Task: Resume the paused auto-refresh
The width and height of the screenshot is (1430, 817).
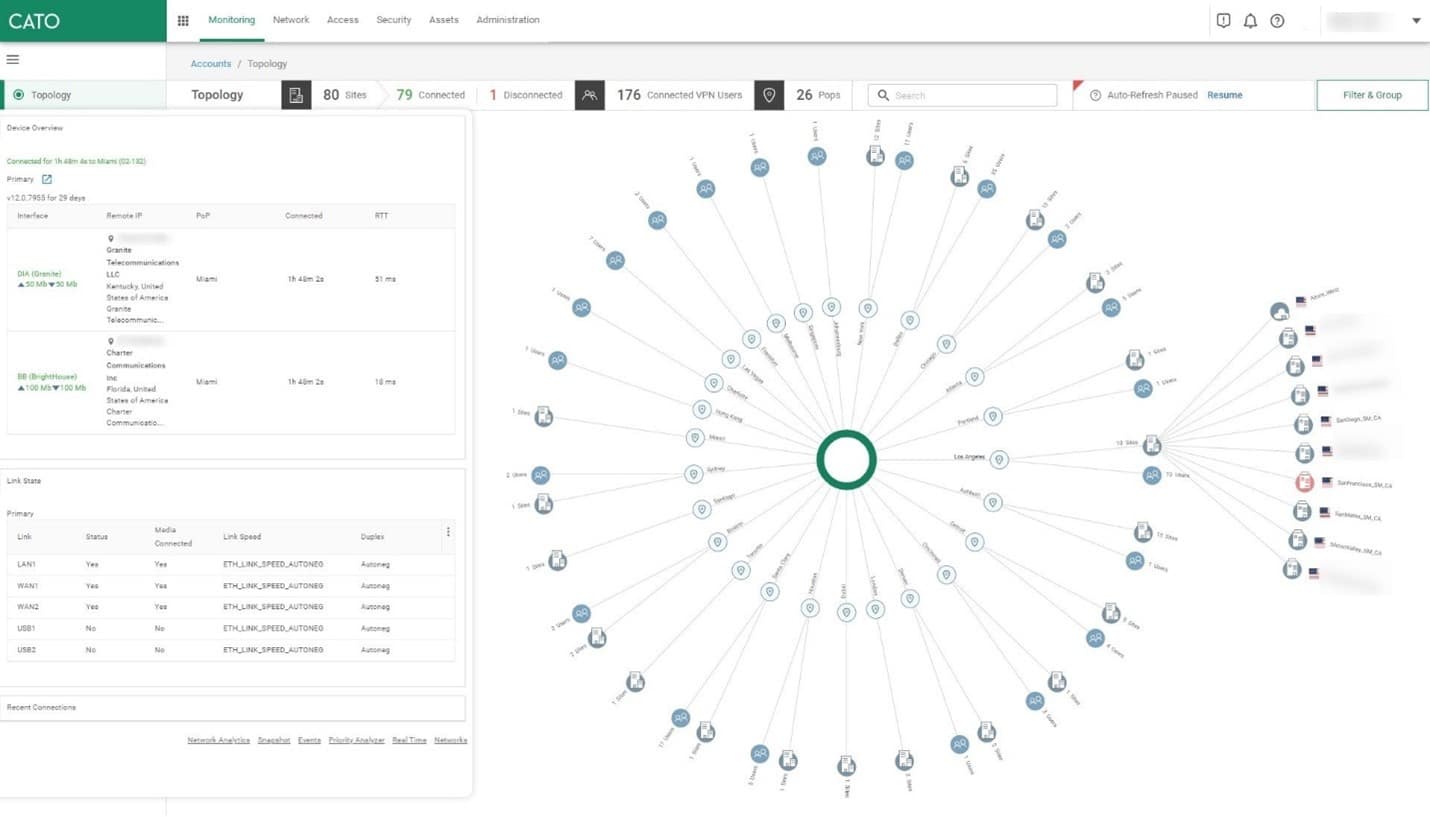Action: coord(1225,95)
